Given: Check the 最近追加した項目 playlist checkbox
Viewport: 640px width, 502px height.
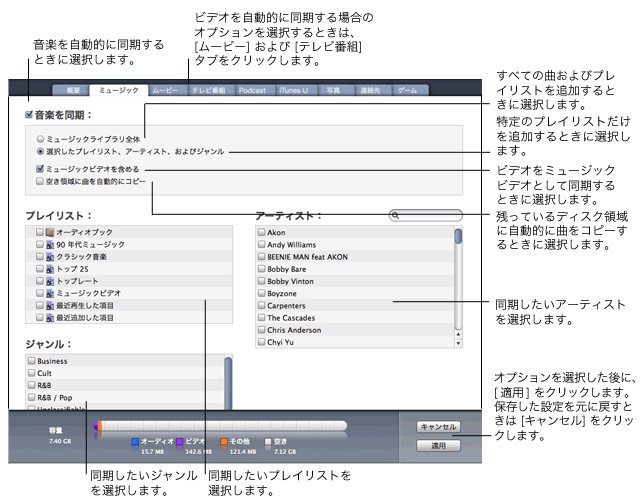Looking at the screenshot, I should click(x=40, y=317).
